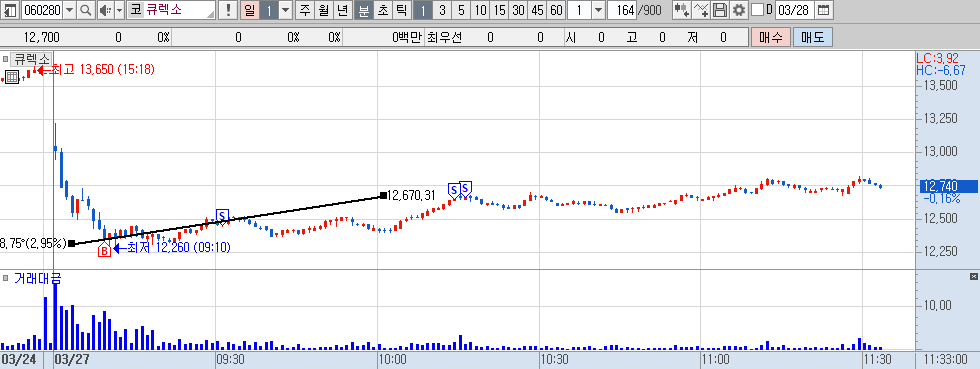
Task: Expand the stock code 060280 dropdown
Action: (x=69, y=10)
